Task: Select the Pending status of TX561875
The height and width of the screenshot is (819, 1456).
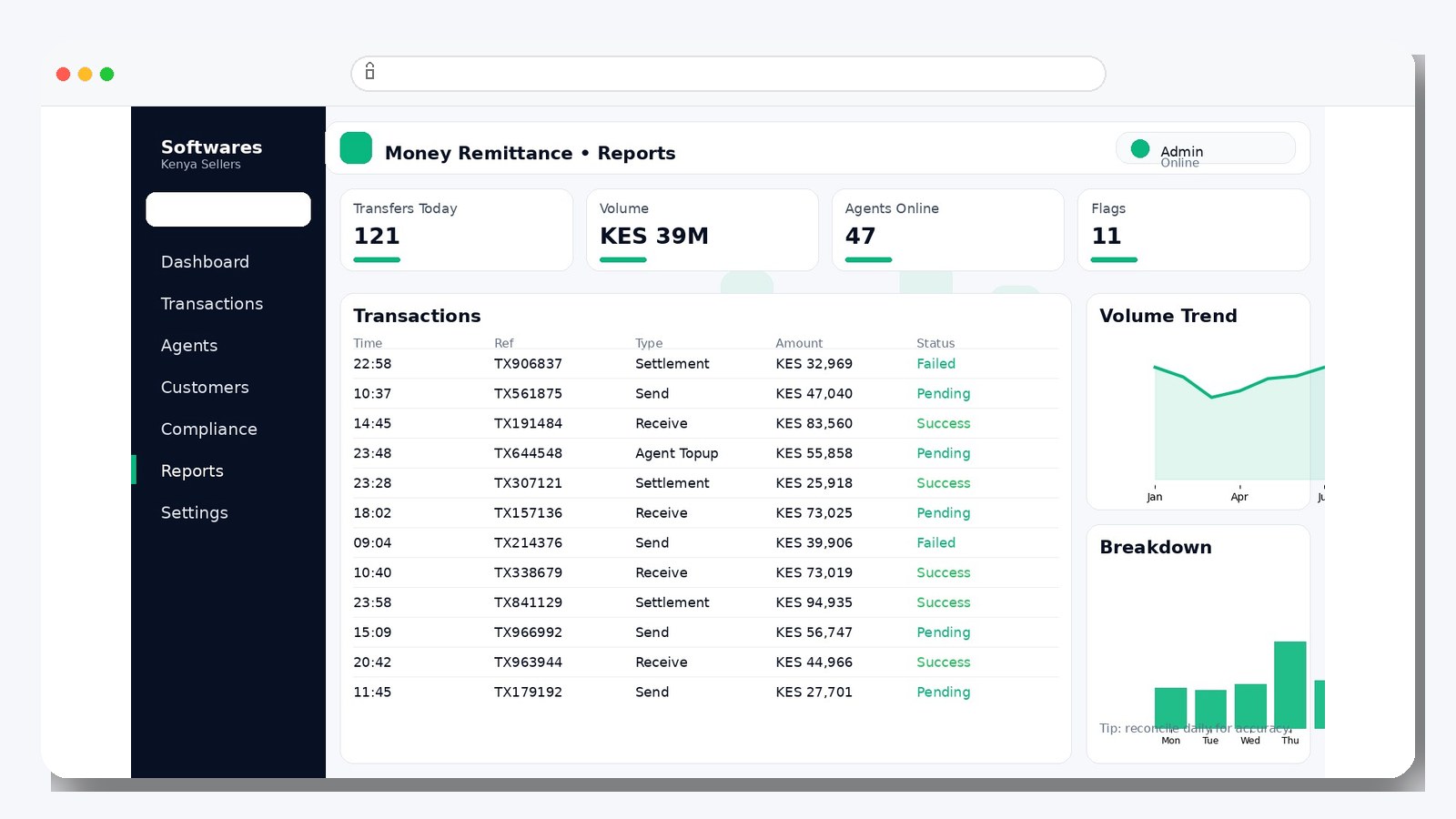Action: tap(943, 393)
